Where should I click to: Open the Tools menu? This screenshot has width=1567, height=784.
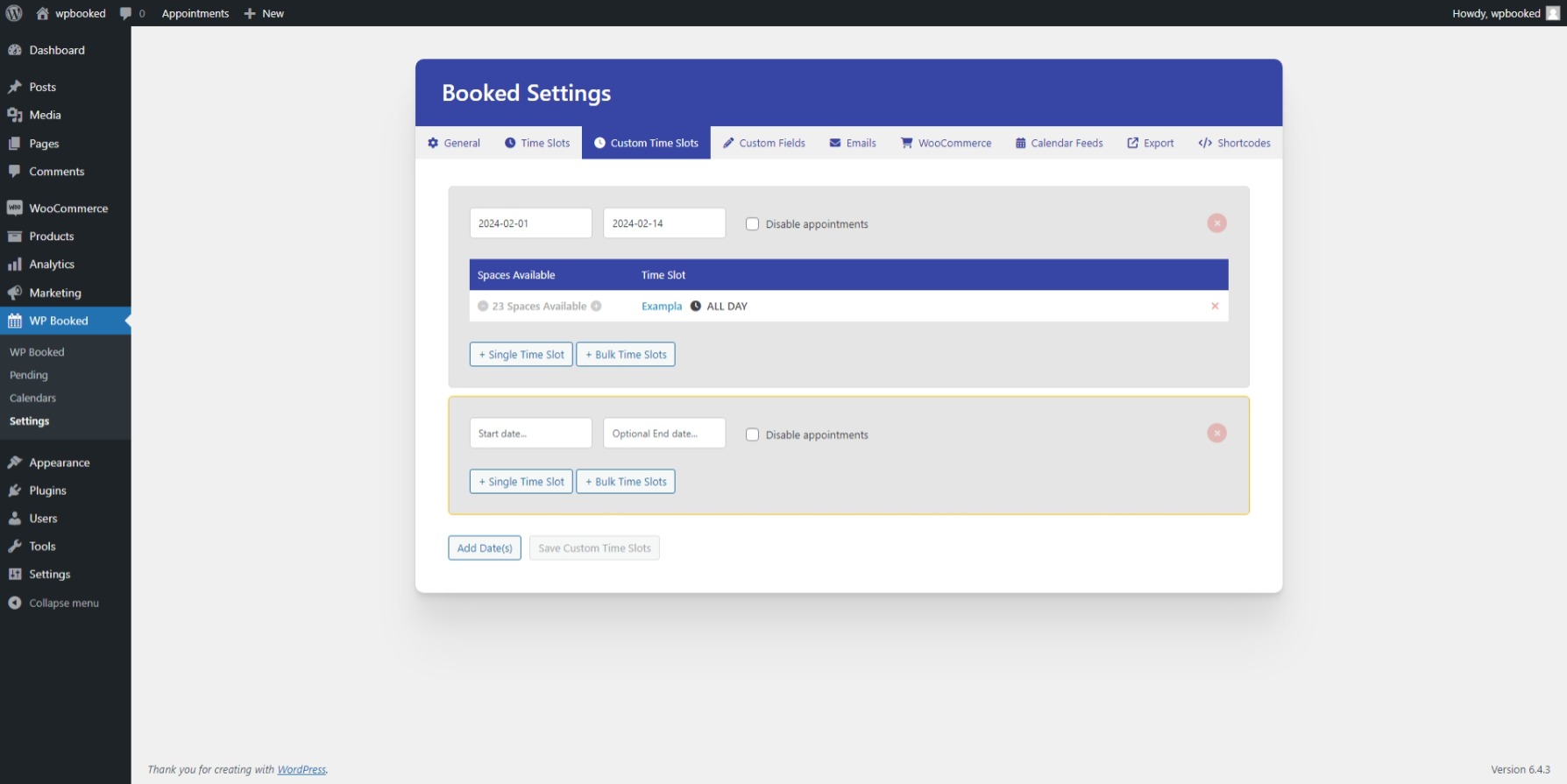point(66,547)
